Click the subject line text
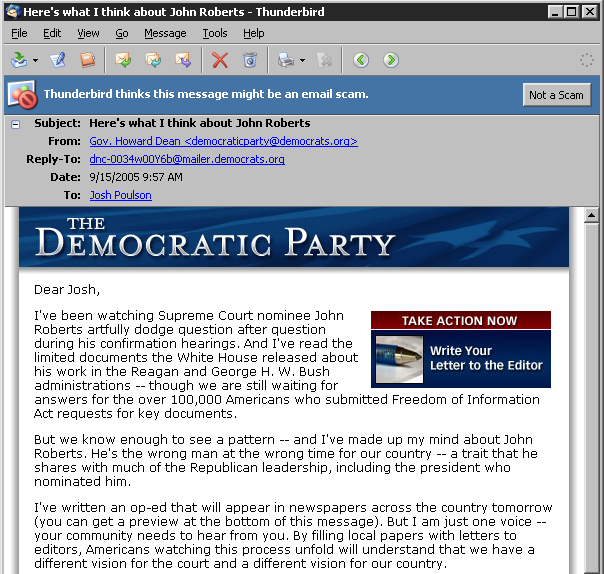This screenshot has width=604, height=574. (200, 123)
